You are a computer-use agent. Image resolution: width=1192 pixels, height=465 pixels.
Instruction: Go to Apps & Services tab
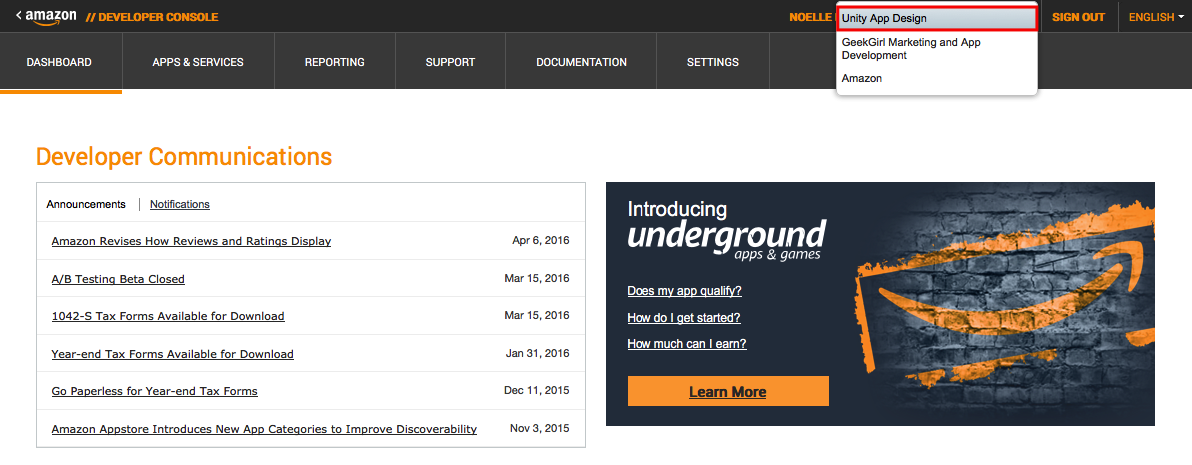click(x=198, y=62)
